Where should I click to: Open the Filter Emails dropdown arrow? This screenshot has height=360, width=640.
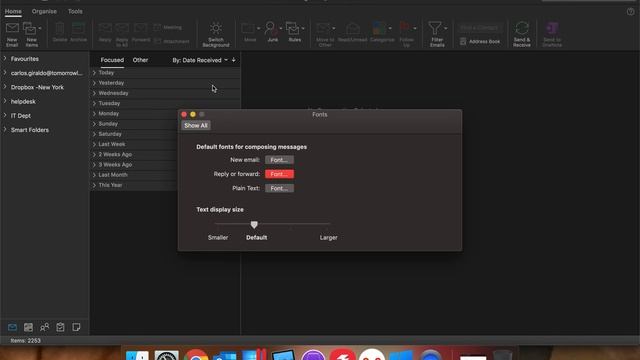click(x=445, y=28)
